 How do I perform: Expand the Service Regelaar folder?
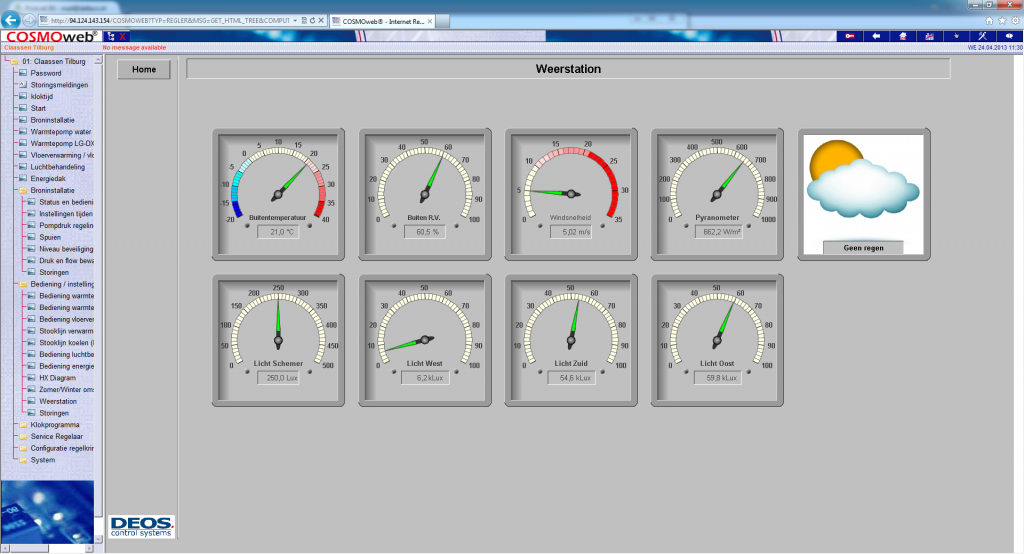(56, 437)
